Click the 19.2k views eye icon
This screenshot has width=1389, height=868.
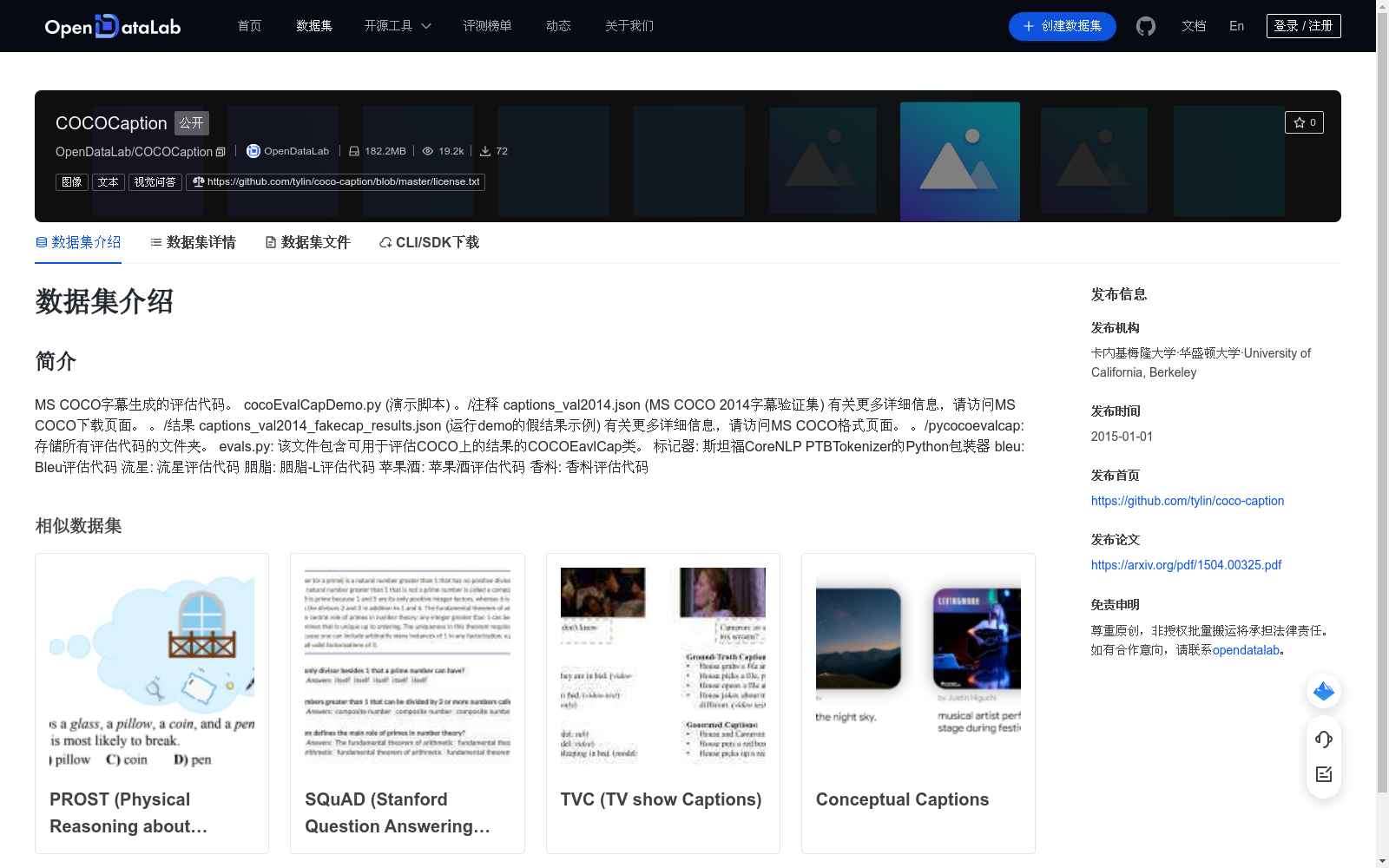point(428,151)
